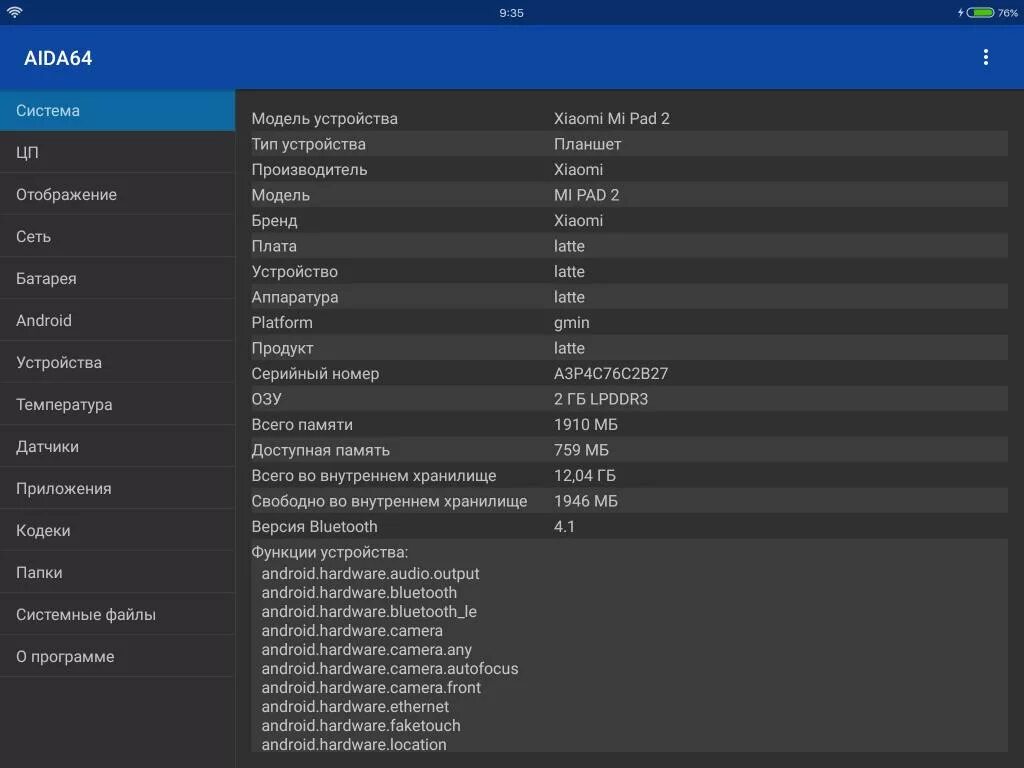This screenshot has height=768, width=1024.
Task: Tap the Бренд label
Action: point(274,221)
